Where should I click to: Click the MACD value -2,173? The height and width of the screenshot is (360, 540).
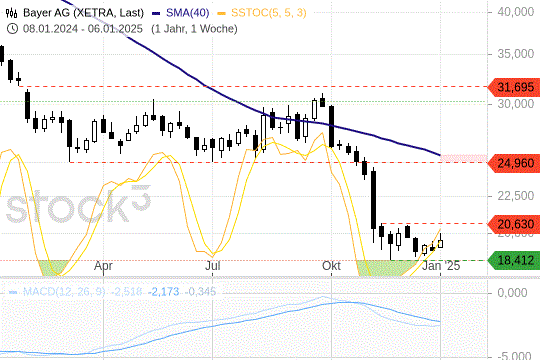163,292
